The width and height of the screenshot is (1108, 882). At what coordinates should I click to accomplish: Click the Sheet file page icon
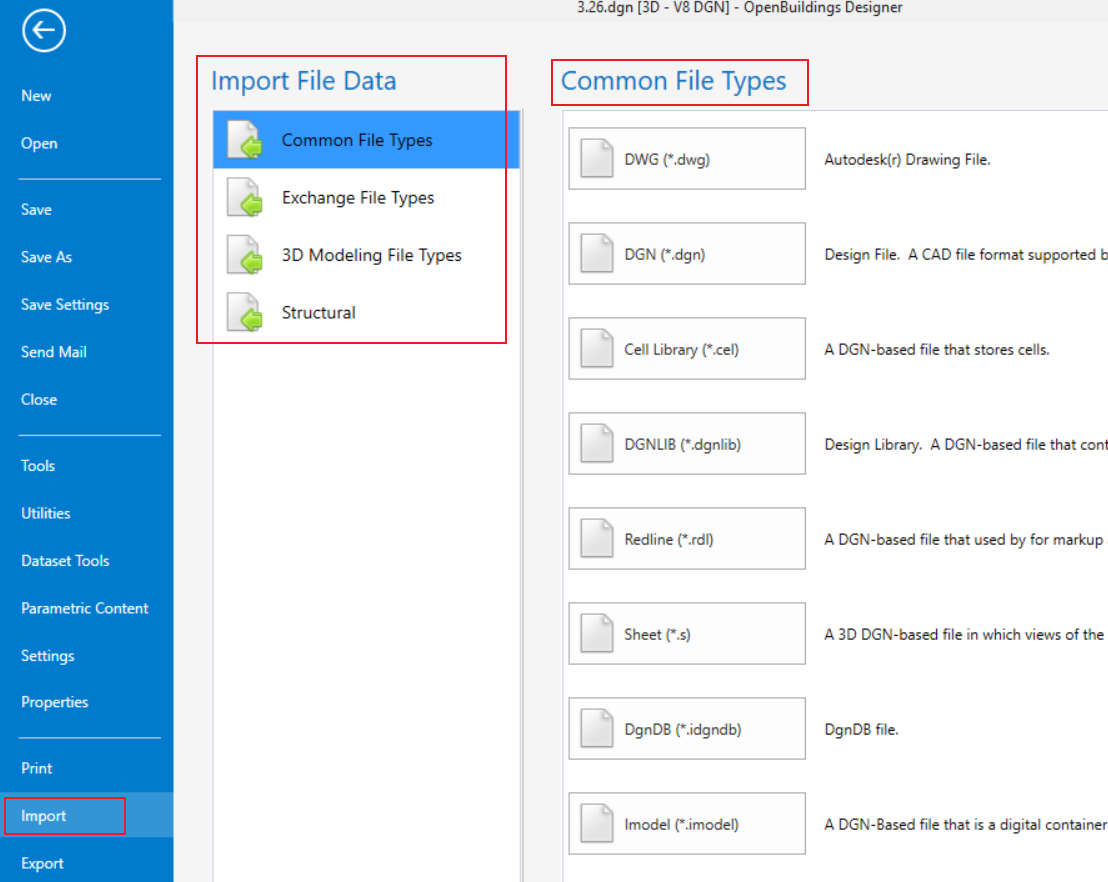[x=597, y=634]
